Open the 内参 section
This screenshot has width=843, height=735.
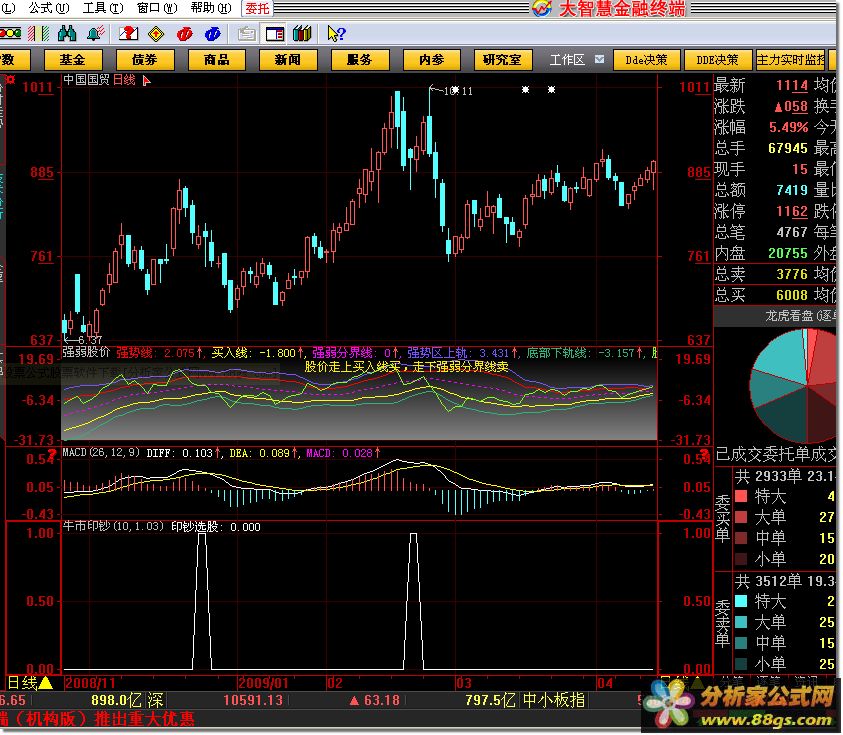click(x=431, y=60)
